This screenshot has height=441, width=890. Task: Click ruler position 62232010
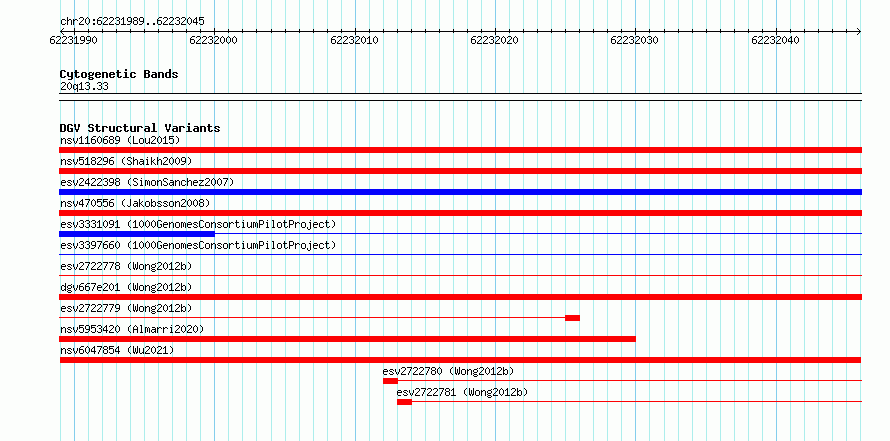click(354, 40)
